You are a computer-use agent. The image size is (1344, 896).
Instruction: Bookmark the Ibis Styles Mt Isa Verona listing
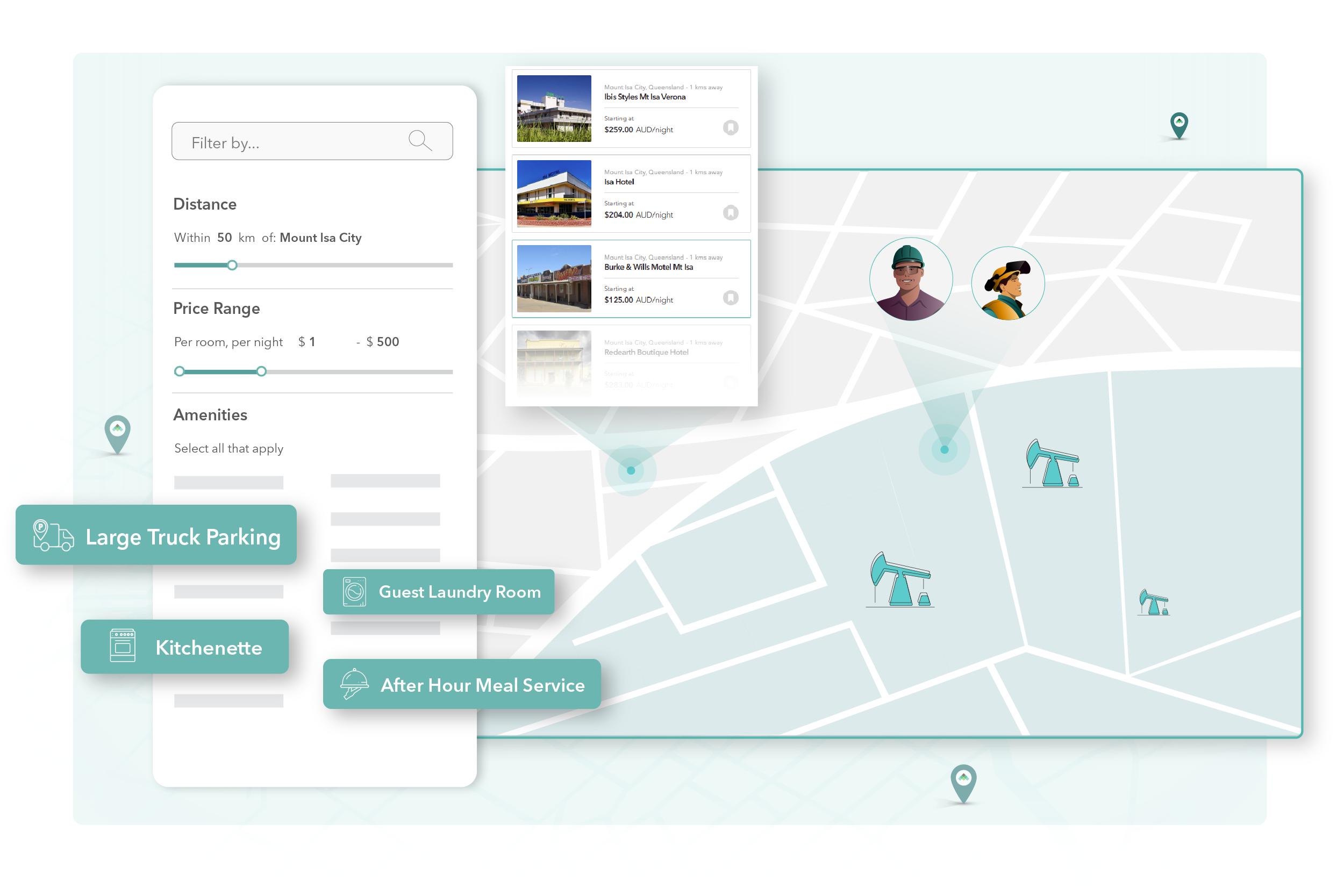(x=731, y=127)
